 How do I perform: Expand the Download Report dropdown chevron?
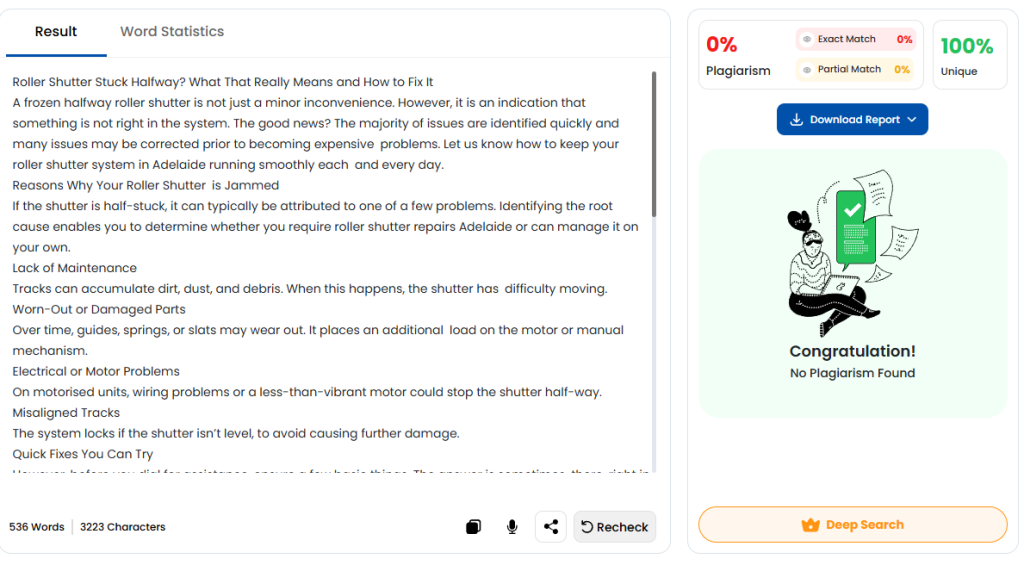[x=912, y=120]
